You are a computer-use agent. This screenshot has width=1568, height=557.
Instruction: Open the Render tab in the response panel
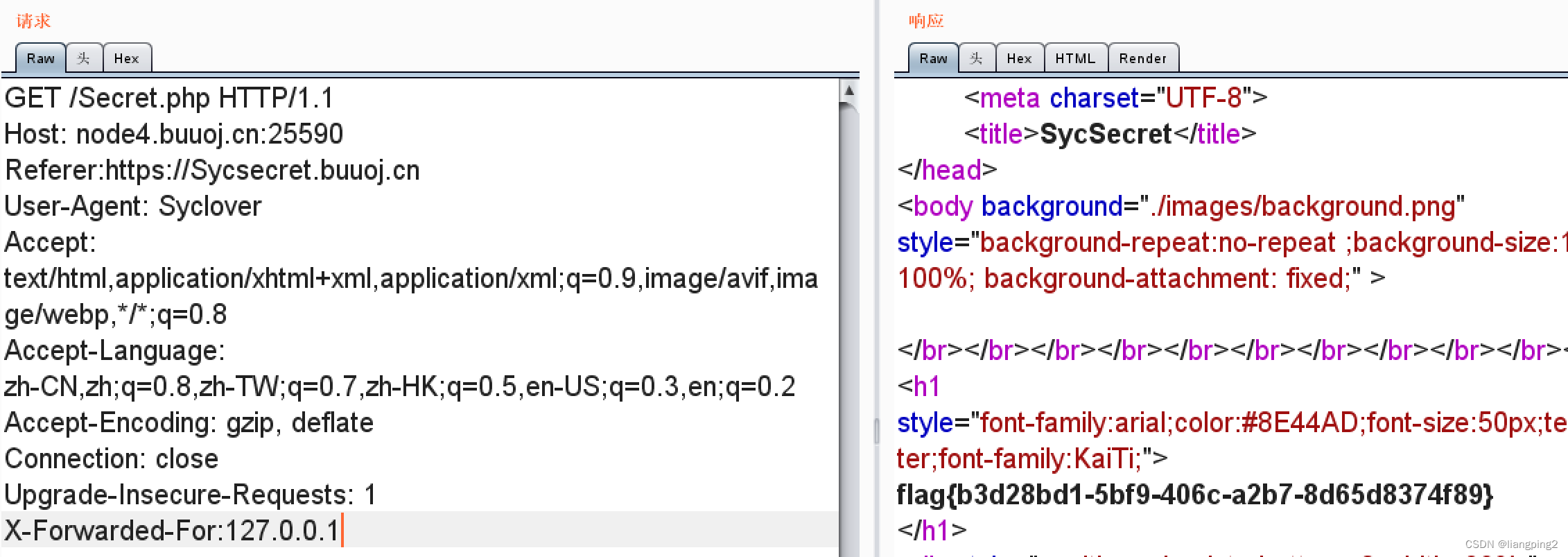click(1143, 58)
